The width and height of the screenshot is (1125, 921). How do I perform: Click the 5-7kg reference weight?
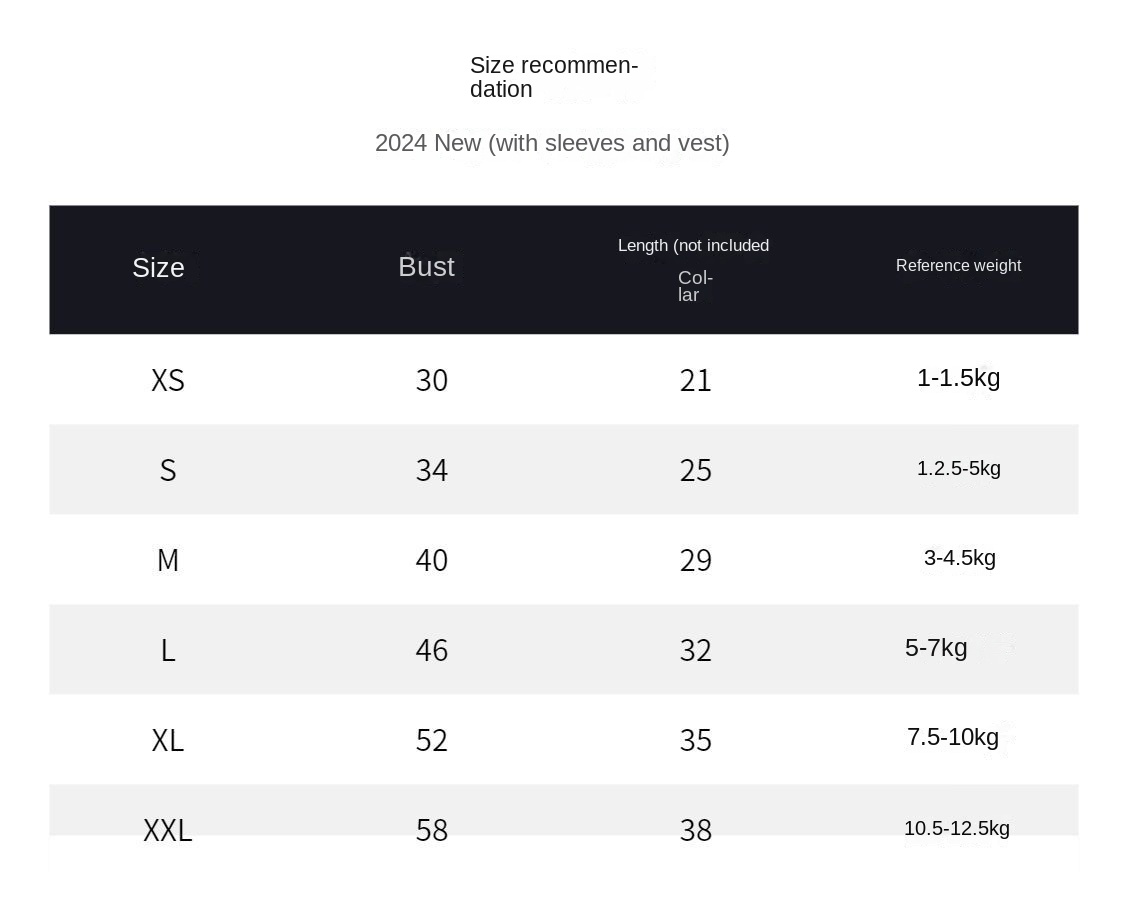point(936,648)
